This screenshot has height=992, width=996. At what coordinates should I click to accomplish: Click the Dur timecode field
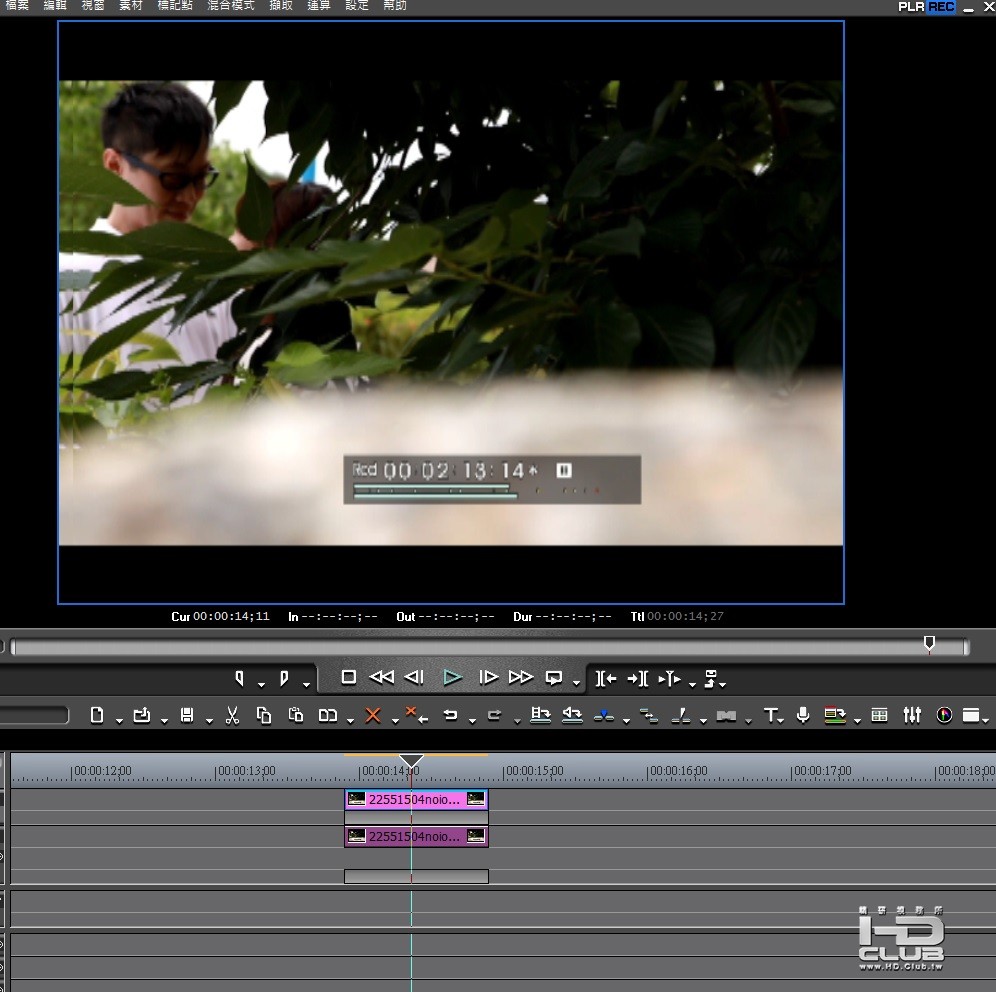coord(573,617)
